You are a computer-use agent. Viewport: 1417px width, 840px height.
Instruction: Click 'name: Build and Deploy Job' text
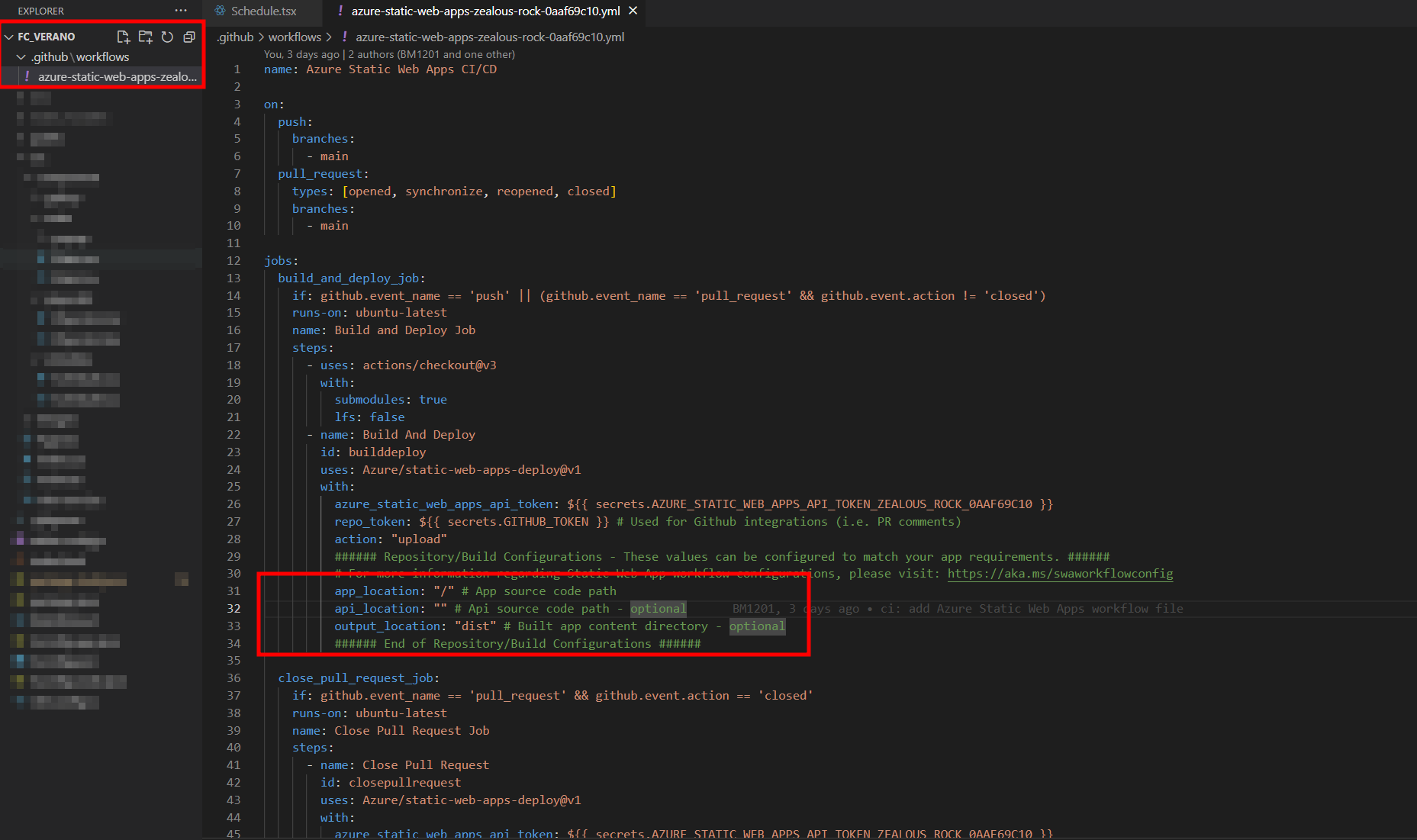pos(384,330)
